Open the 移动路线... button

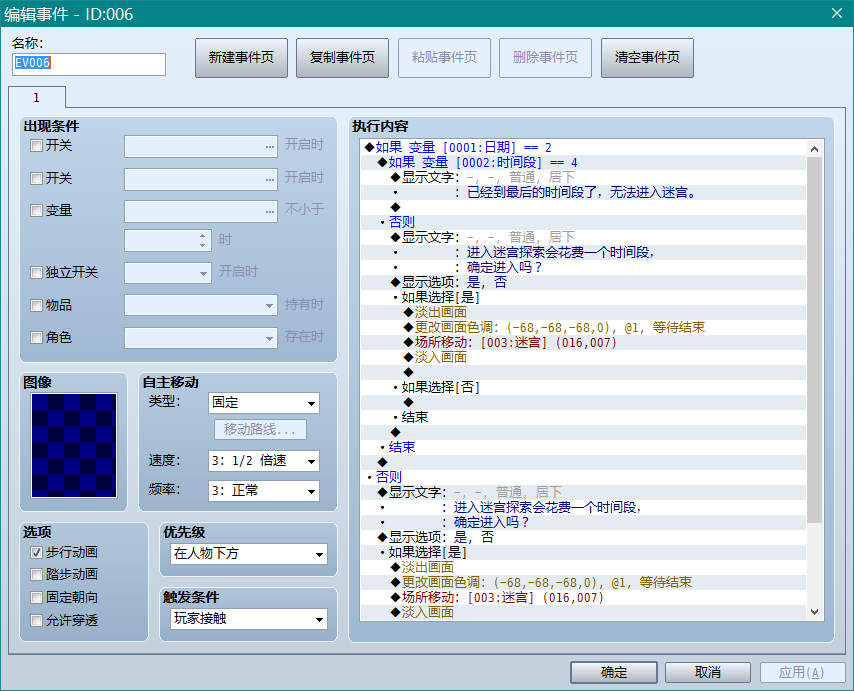point(260,430)
